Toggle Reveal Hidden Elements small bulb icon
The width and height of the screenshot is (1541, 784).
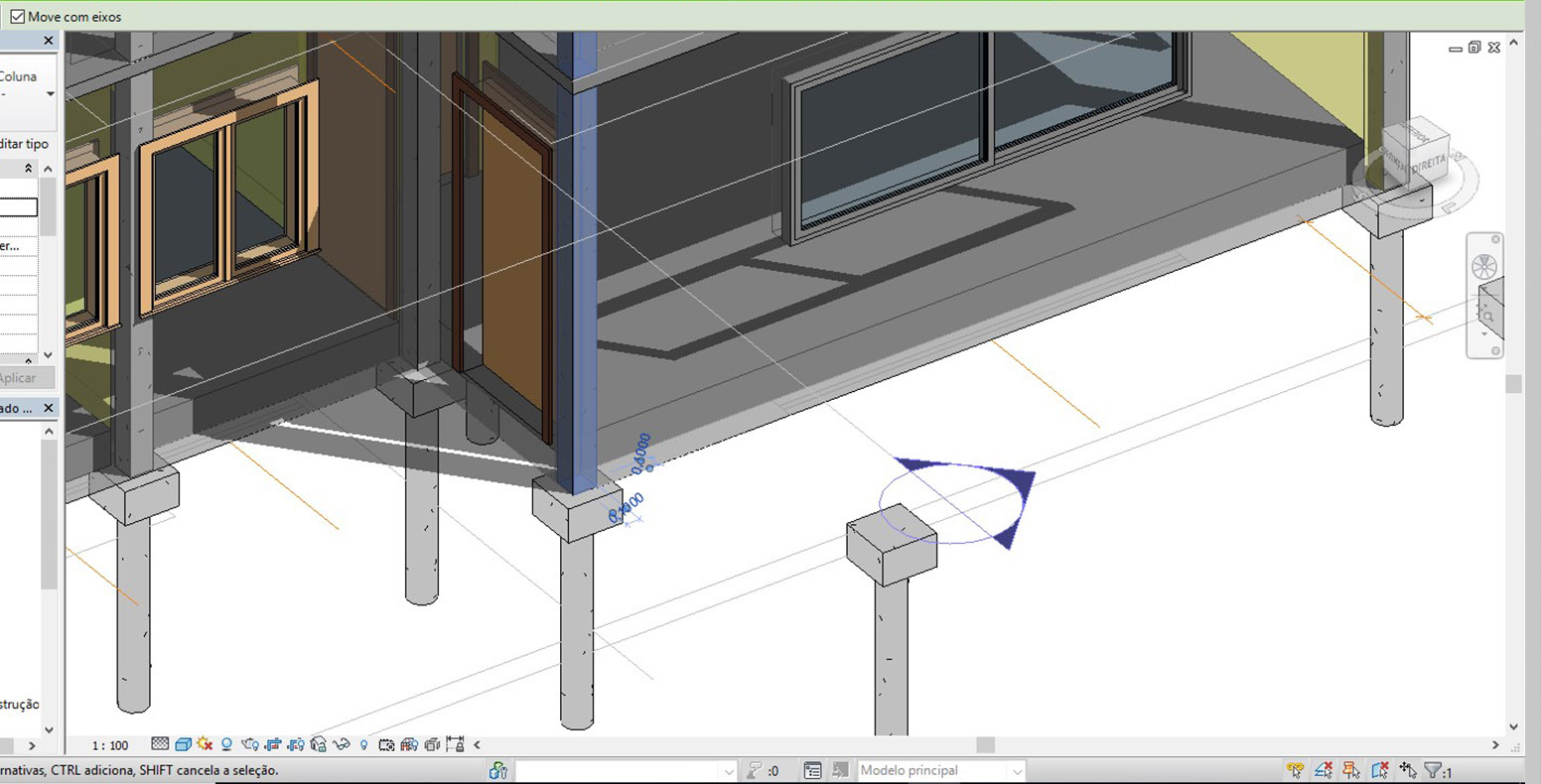tap(363, 744)
